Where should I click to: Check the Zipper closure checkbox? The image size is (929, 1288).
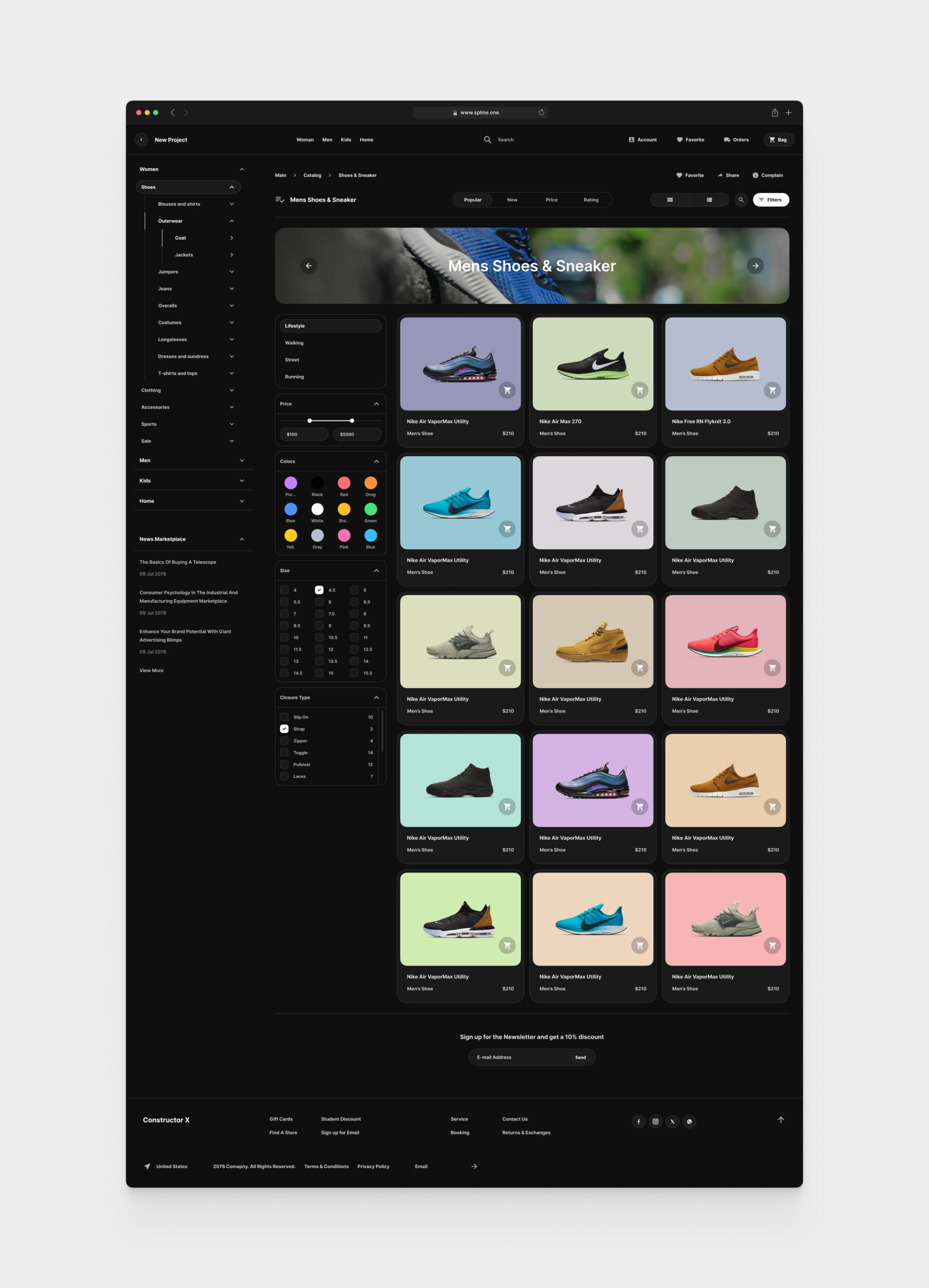click(284, 741)
